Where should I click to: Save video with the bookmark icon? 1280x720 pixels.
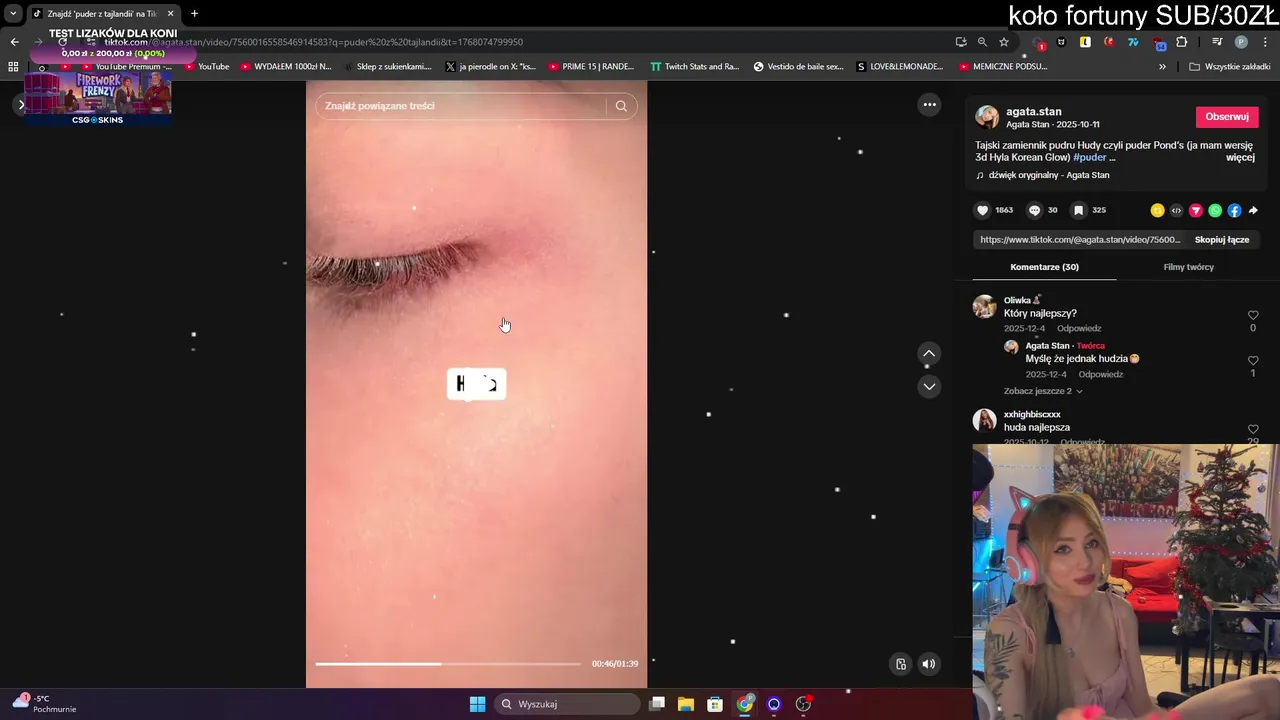(1079, 210)
